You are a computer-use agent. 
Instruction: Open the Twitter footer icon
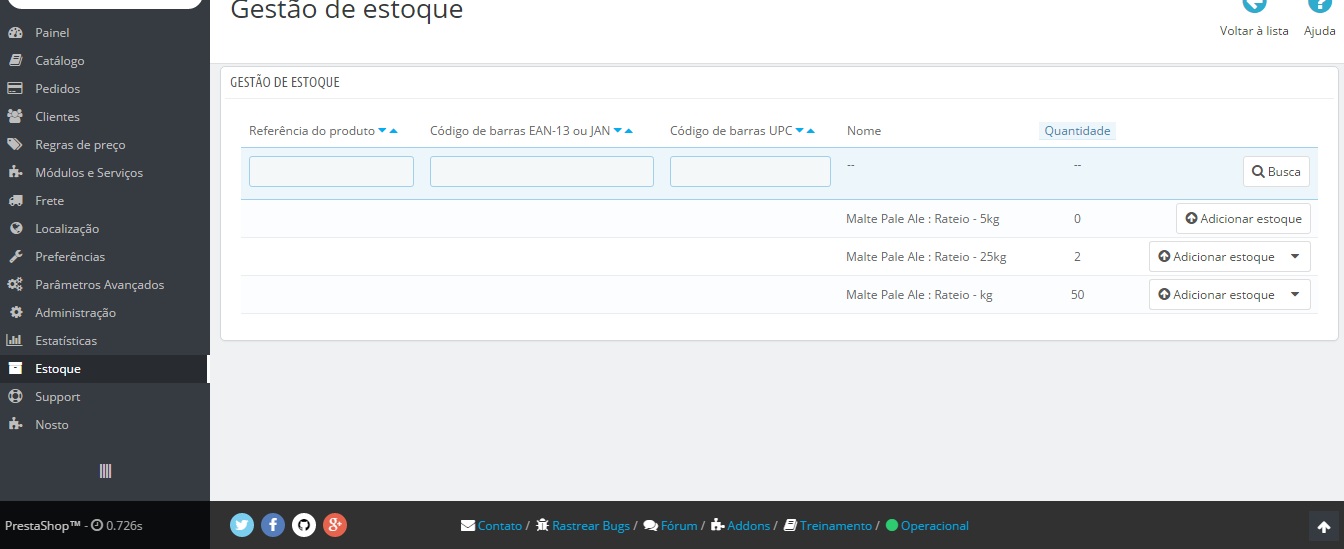[242, 525]
